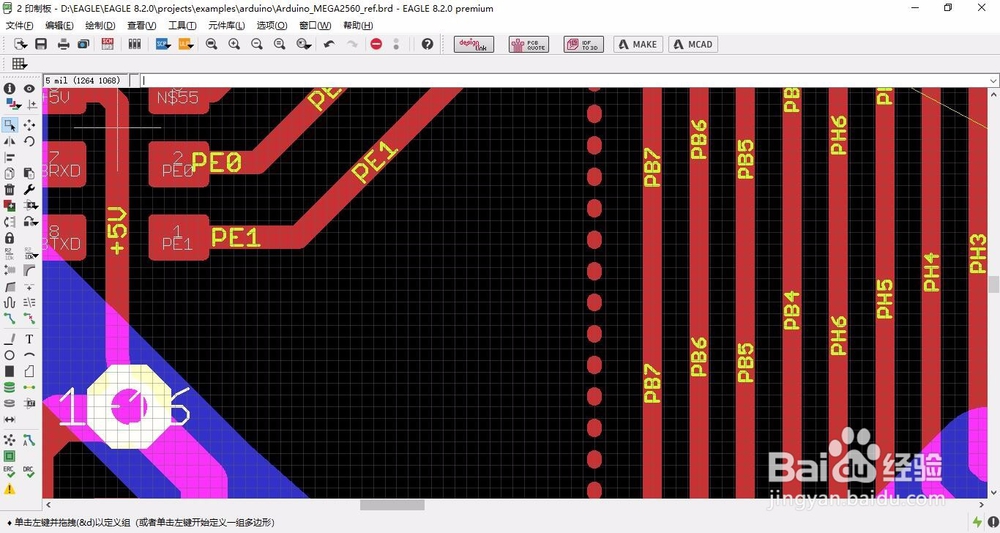The width and height of the screenshot is (1000, 533).
Task: Open the library manager icon
Action: click(x=135, y=44)
